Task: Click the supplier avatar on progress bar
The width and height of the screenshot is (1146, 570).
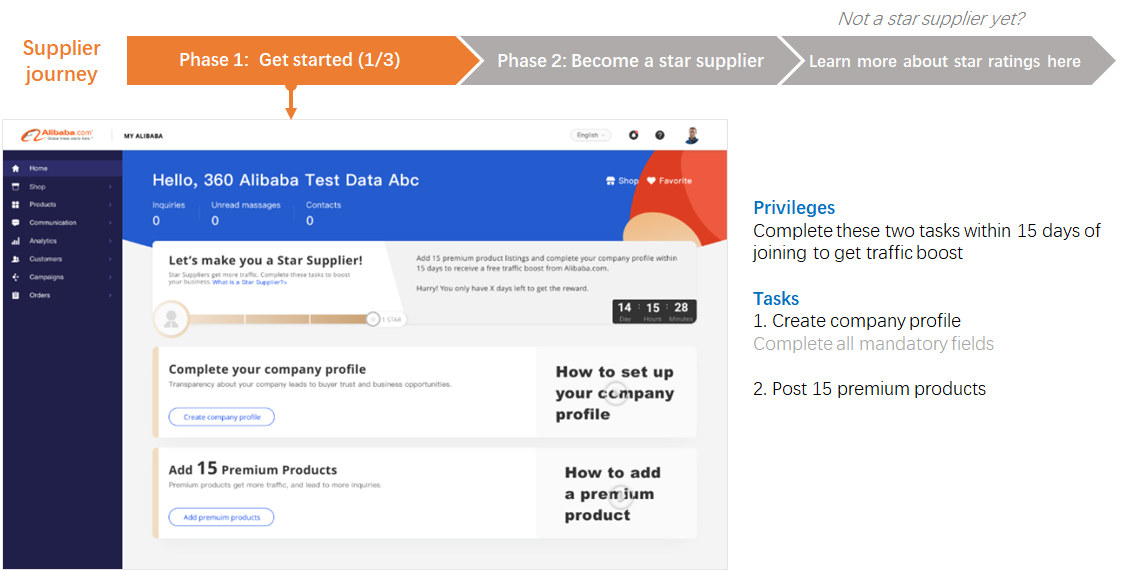Action: click(171, 319)
